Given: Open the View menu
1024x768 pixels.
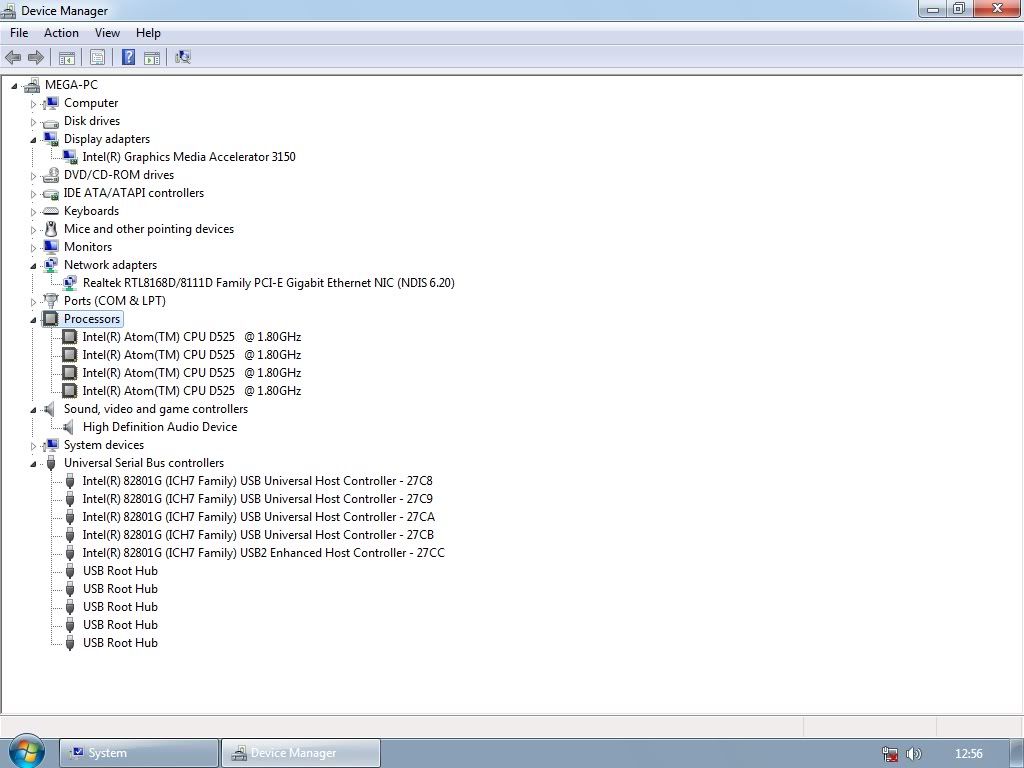Looking at the screenshot, I should [107, 33].
